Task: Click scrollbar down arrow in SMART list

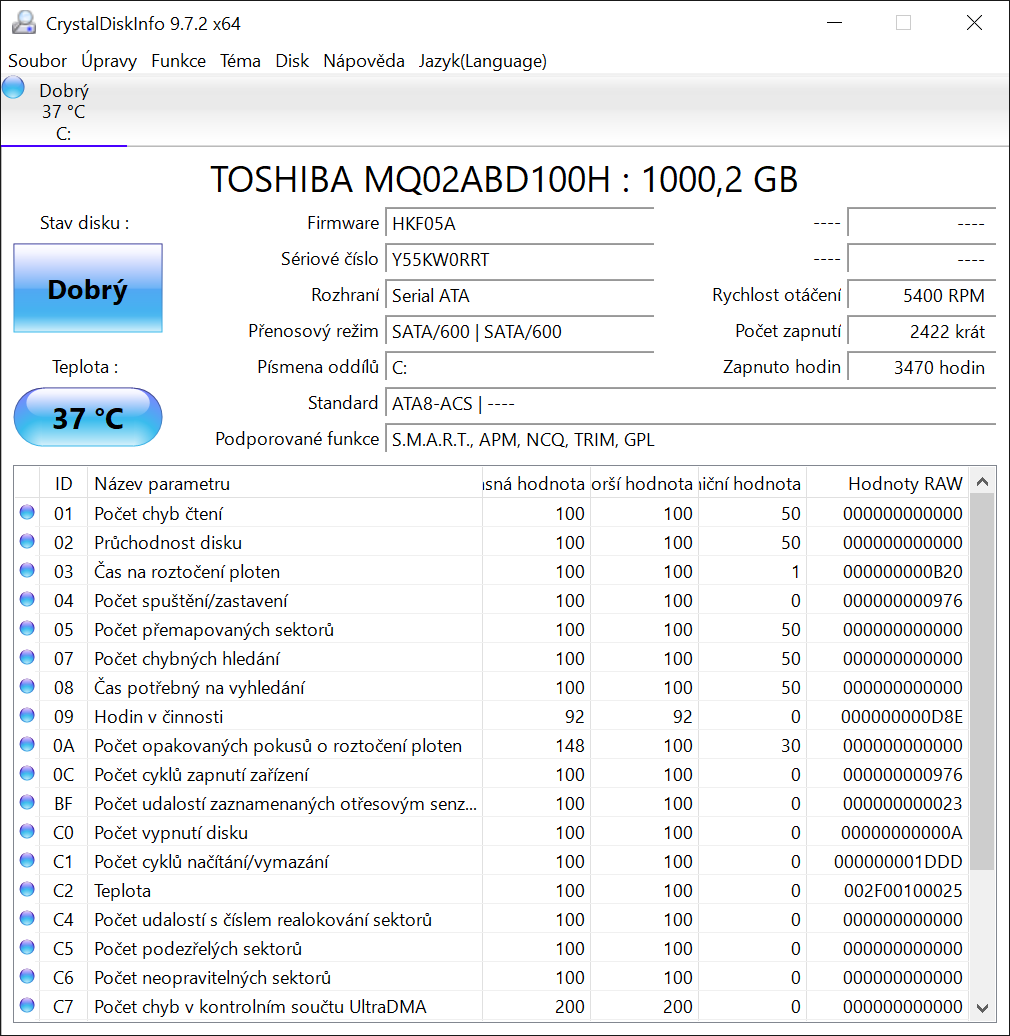Action: pyautogui.click(x=982, y=1007)
